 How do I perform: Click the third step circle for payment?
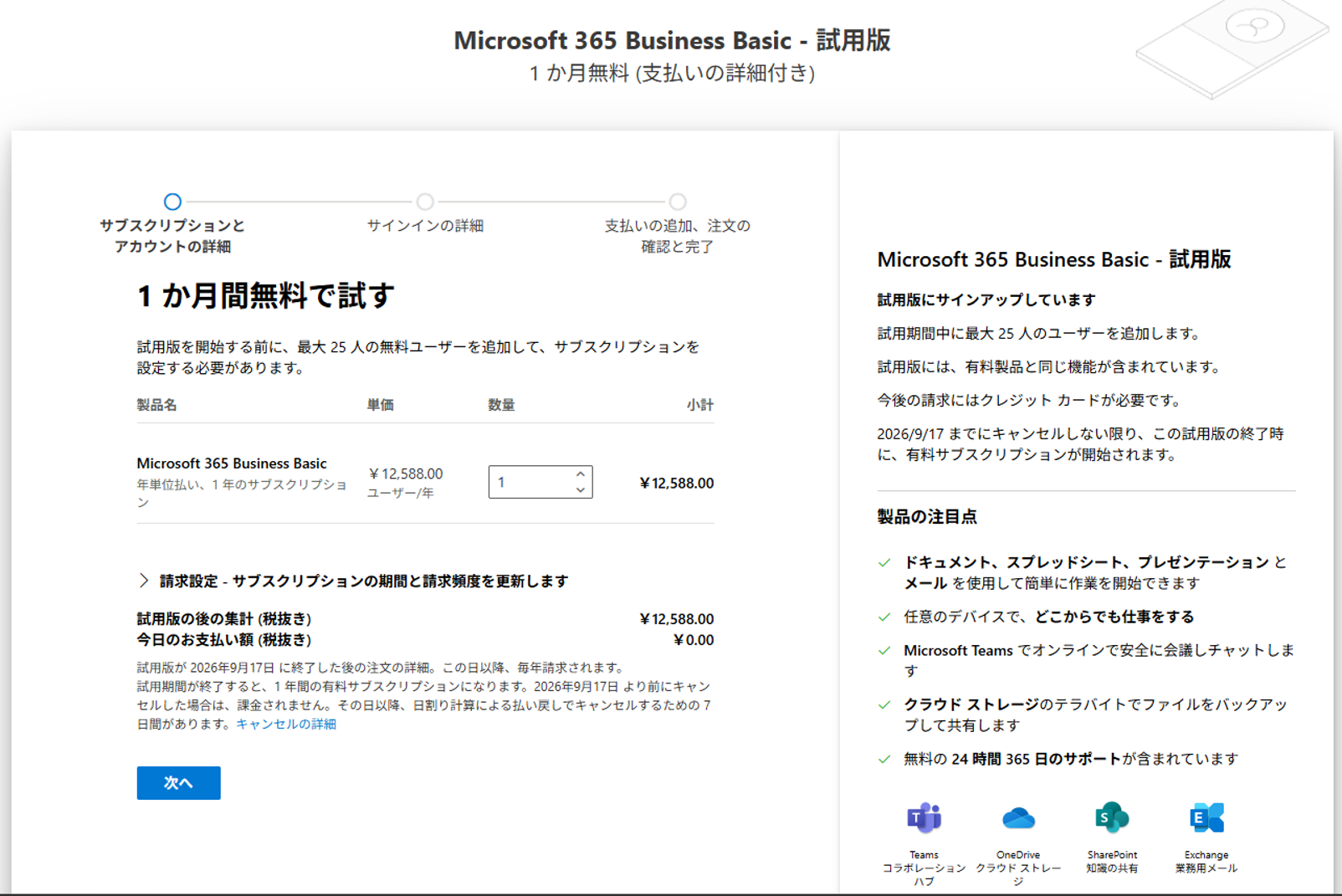678,202
